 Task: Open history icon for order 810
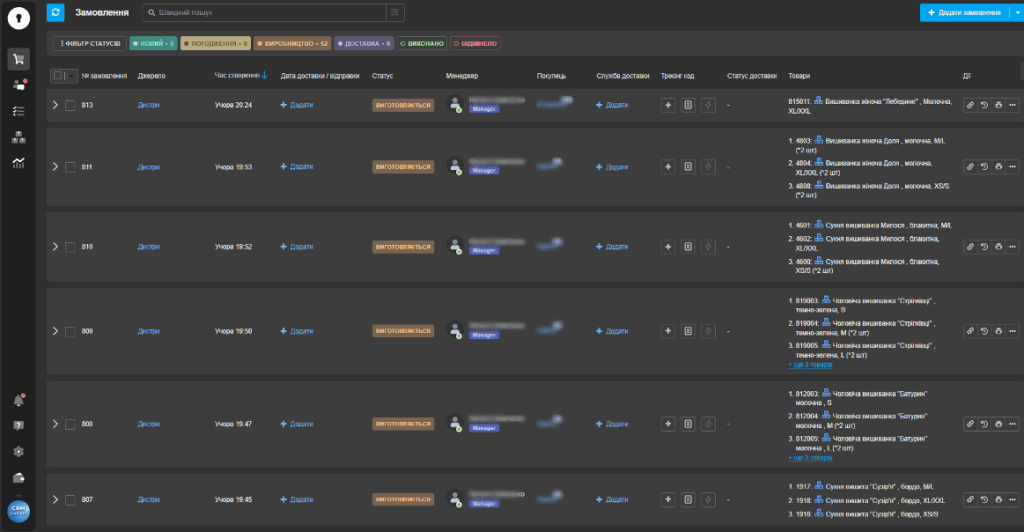984,245
